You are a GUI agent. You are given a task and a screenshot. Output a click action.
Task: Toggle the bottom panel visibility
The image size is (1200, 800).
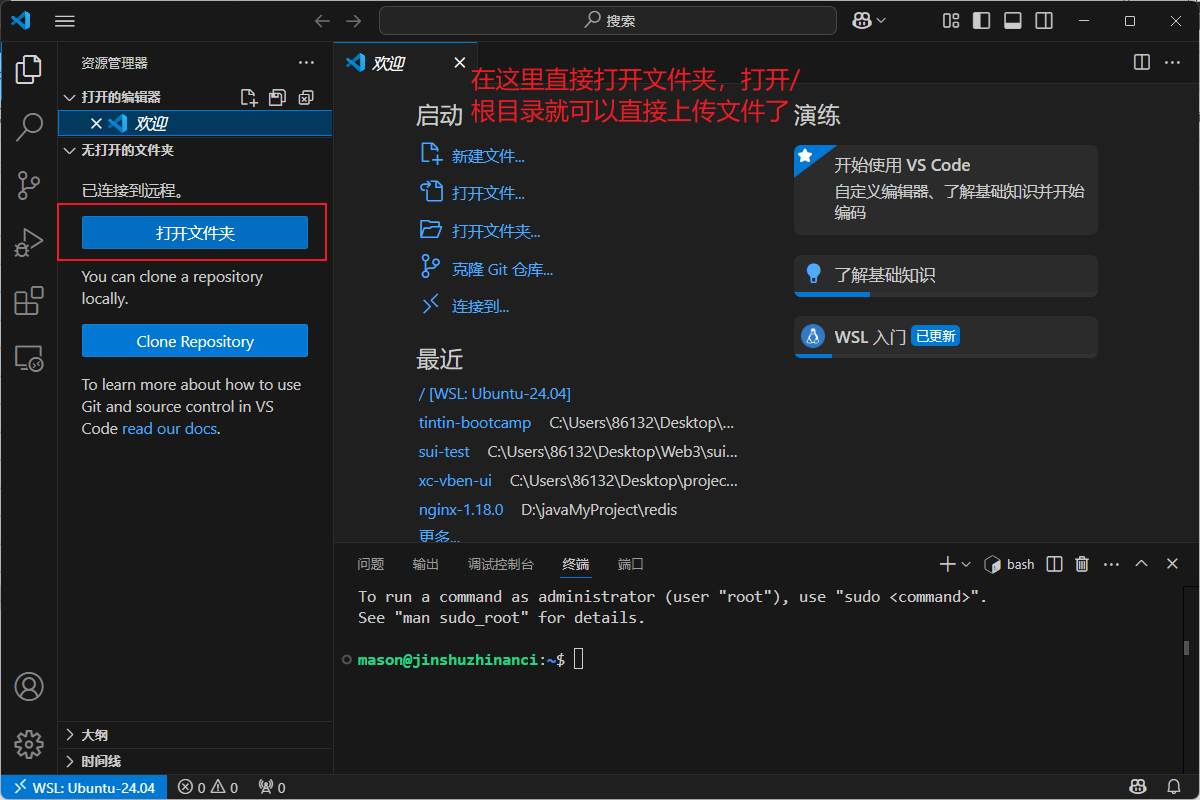coord(1012,20)
